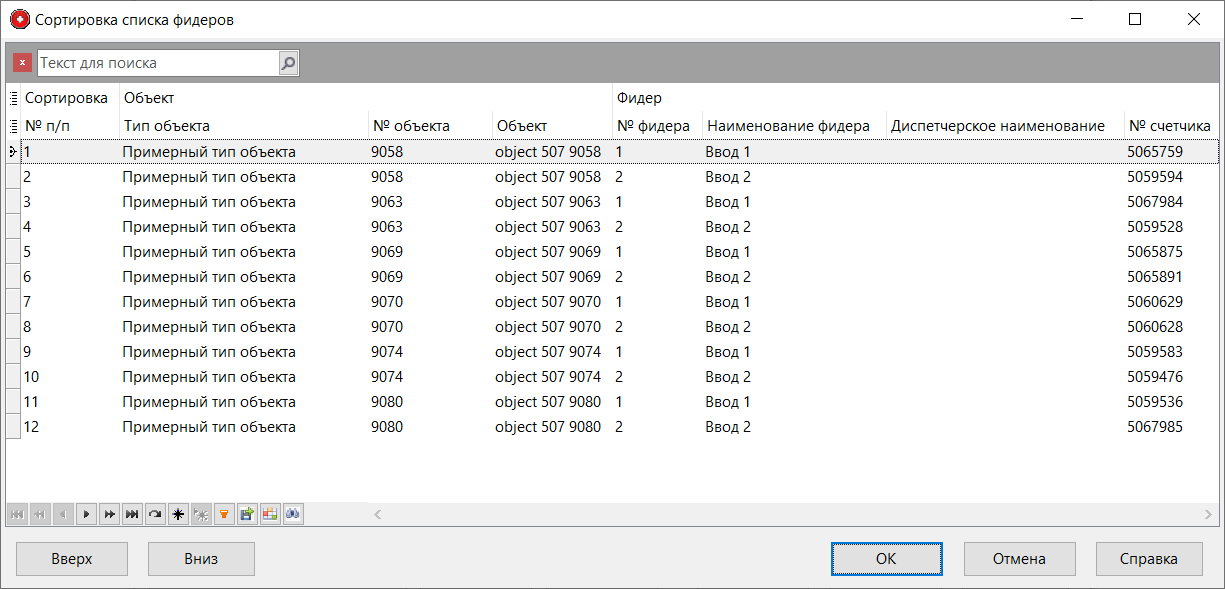Viewport: 1225px width, 589px height.
Task: Go to the next record in navigator
Action: click(x=87, y=514)
